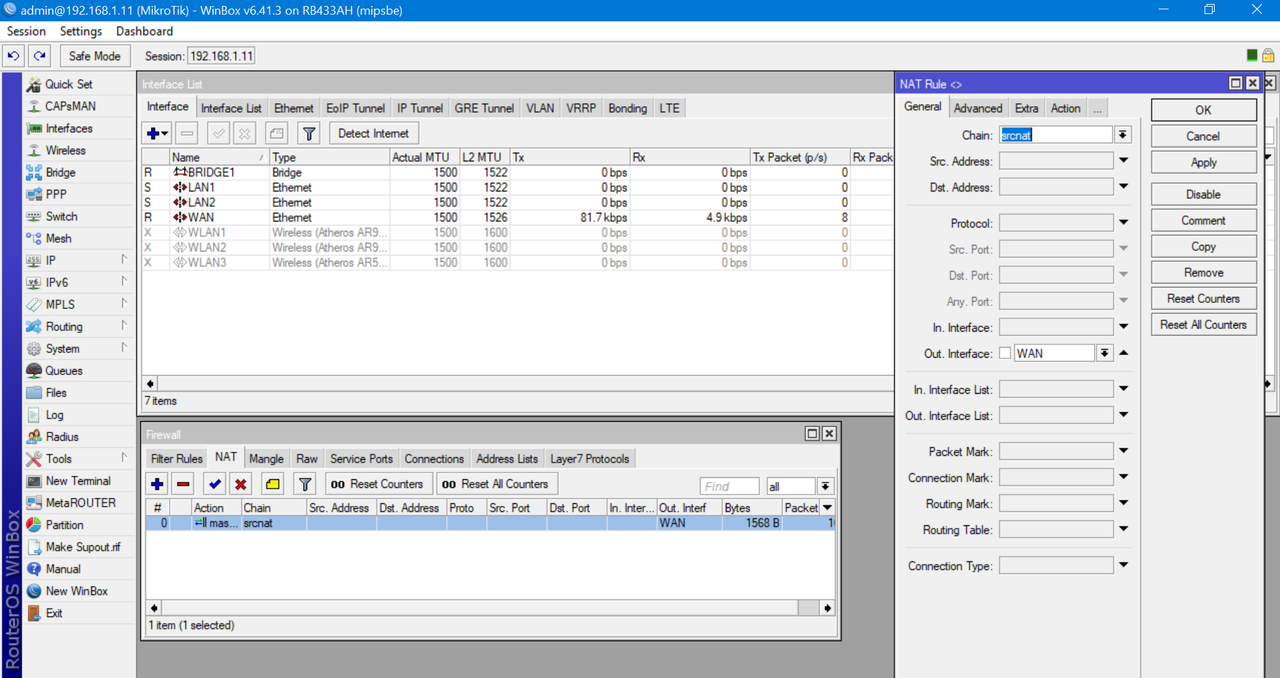Open the Radius sidebar entry

(61, 436)
